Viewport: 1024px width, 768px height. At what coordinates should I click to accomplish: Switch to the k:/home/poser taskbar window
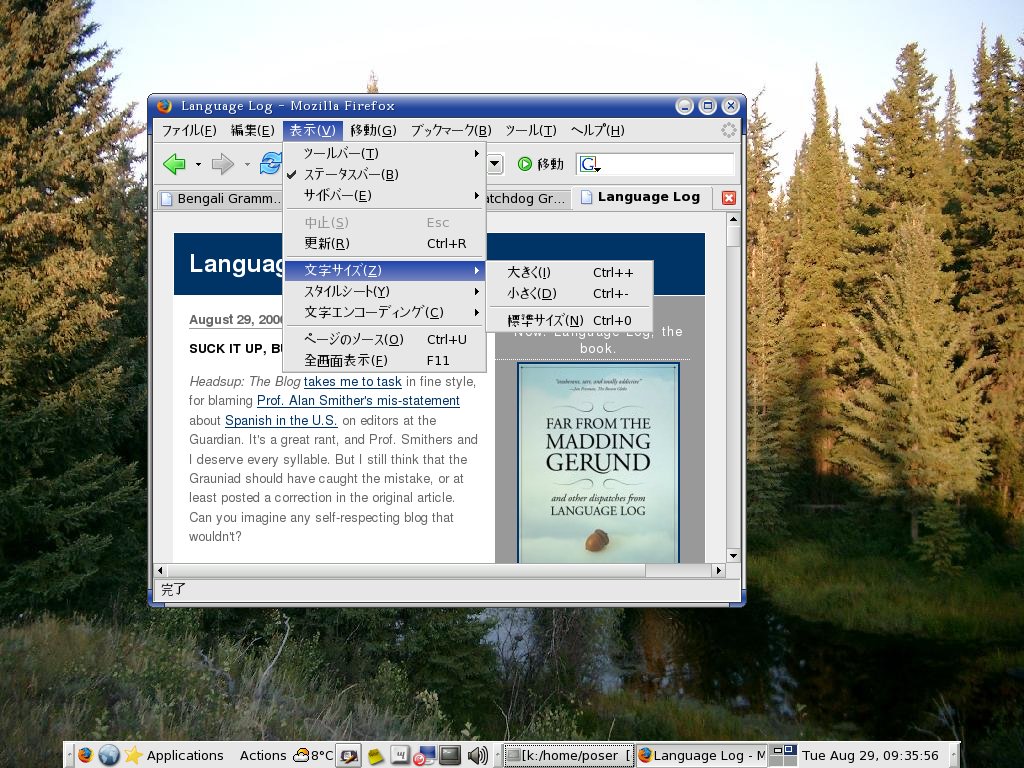pos(569,756)
